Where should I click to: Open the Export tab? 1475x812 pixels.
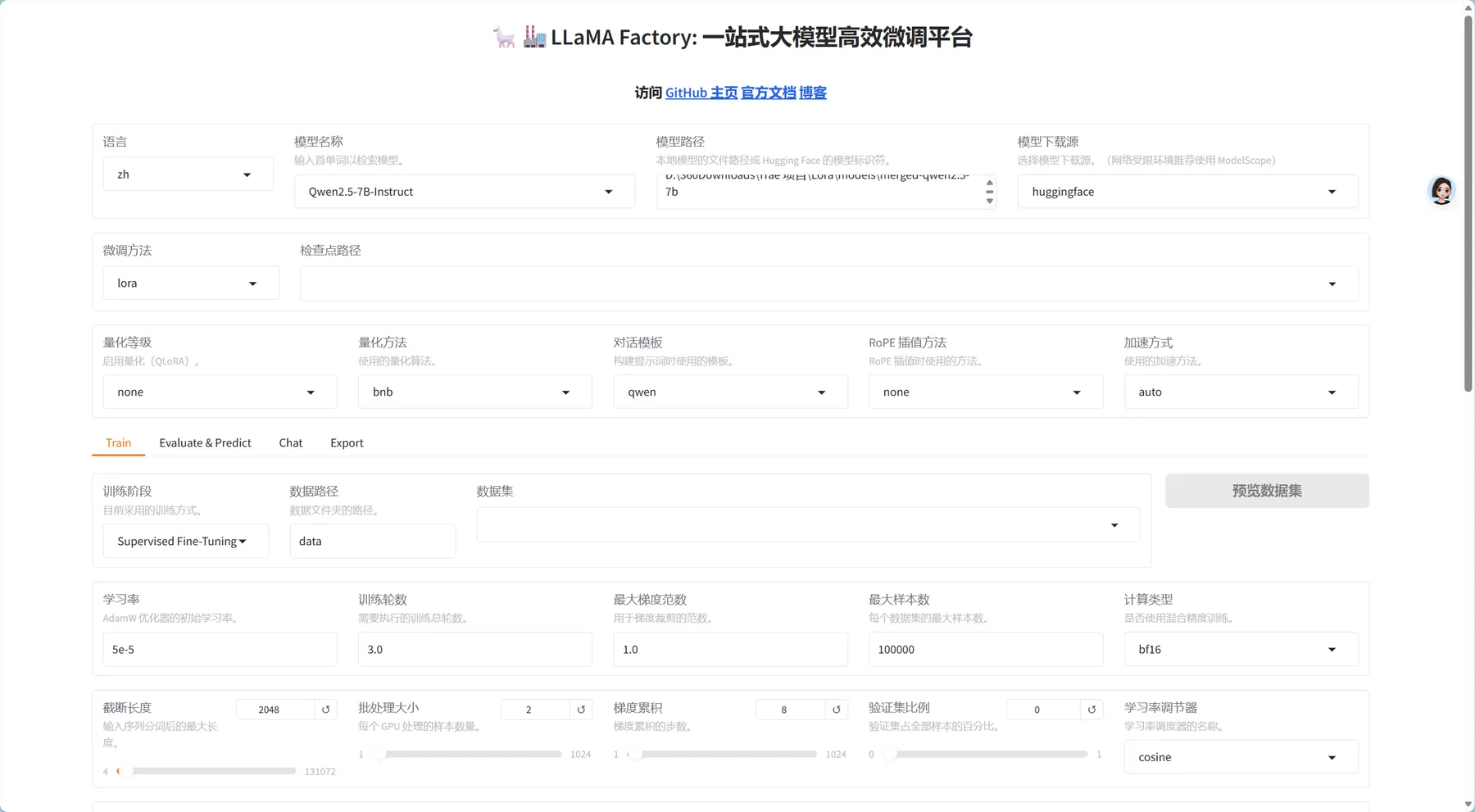click(347, 443)
